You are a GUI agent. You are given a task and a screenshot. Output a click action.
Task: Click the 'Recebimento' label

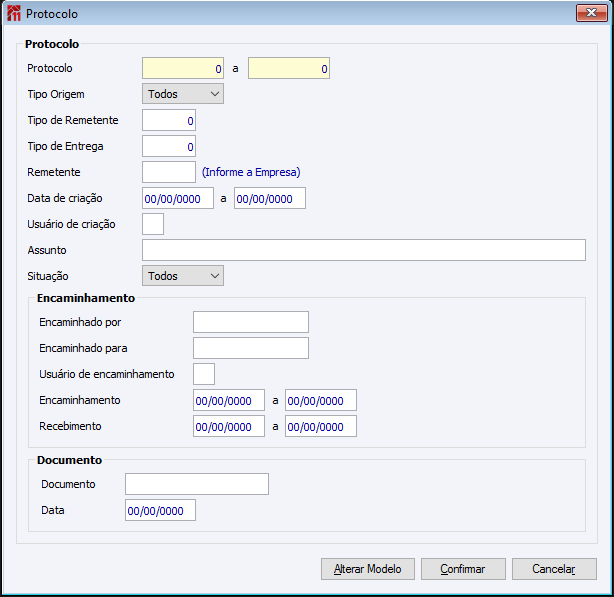70,426
